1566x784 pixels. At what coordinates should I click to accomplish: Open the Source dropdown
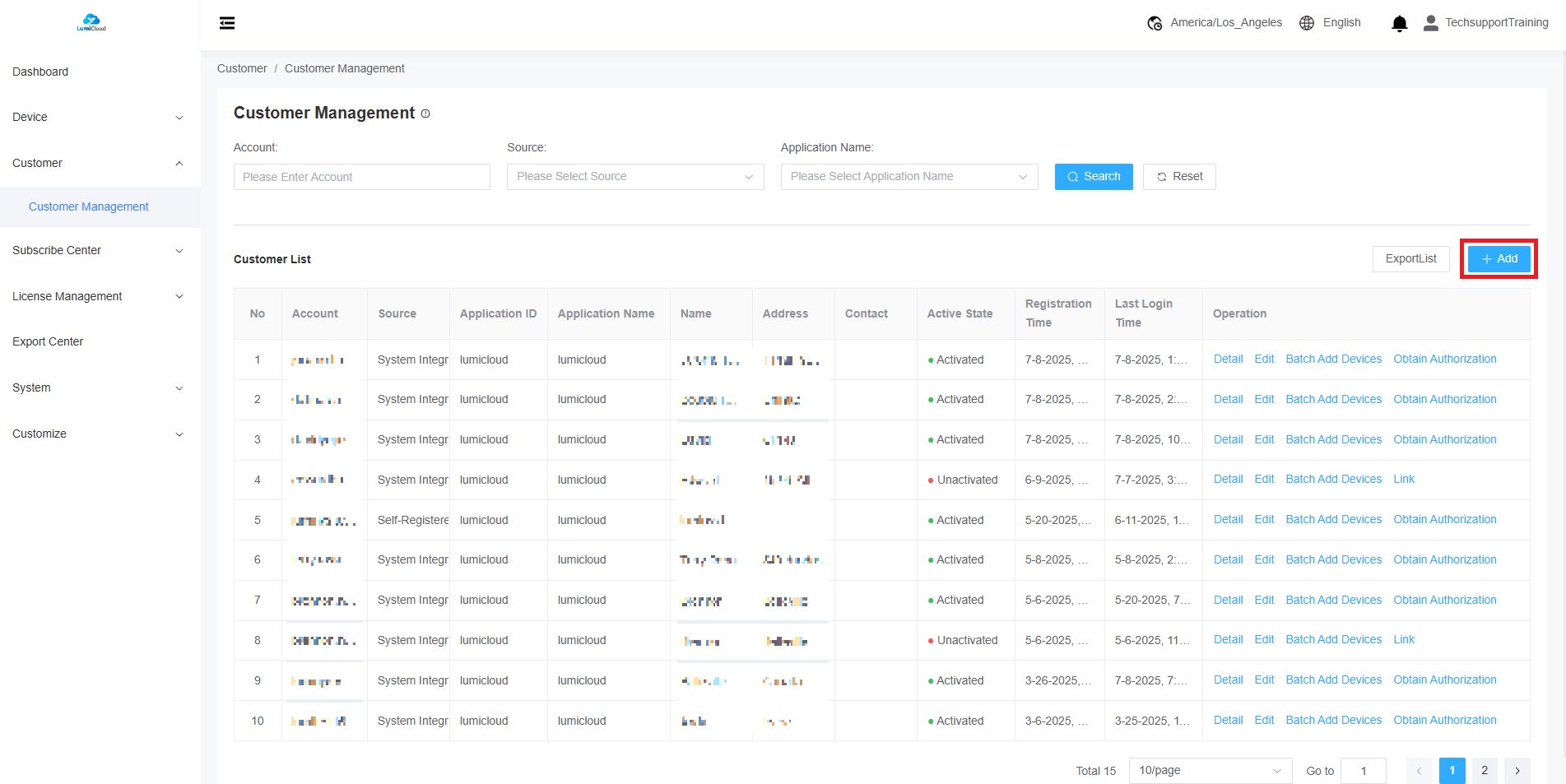(634, 177)
